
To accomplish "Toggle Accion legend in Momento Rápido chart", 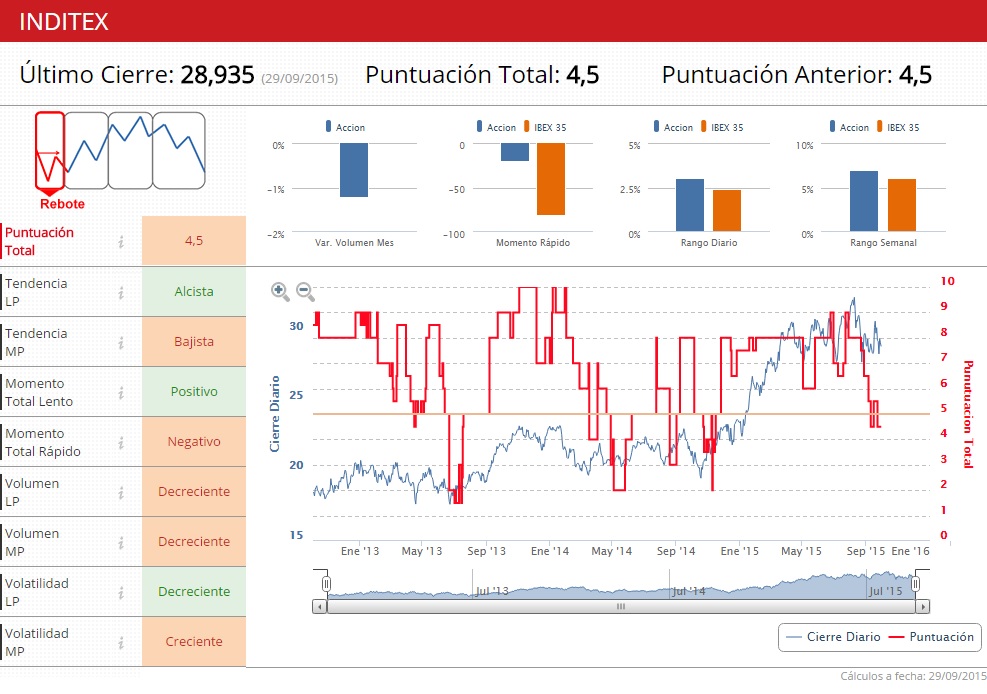I will tap(496, 127).
